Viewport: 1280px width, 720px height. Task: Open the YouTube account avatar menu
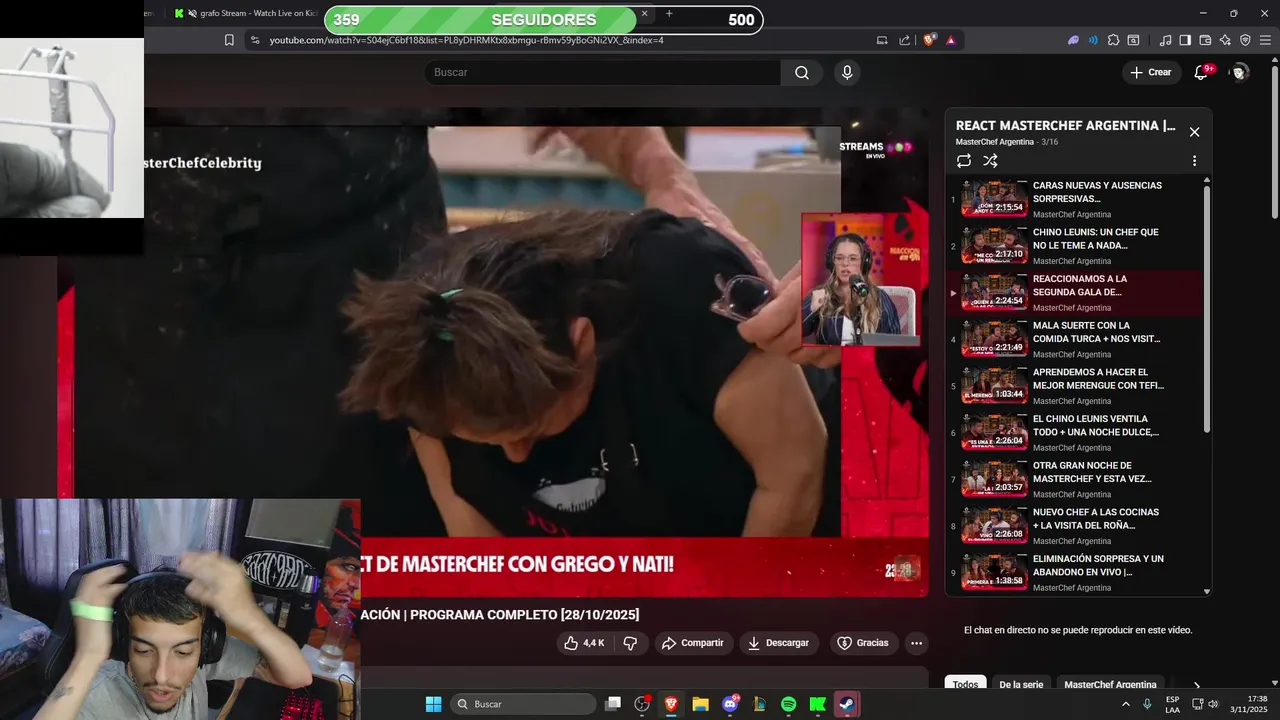click(1239, 72)
